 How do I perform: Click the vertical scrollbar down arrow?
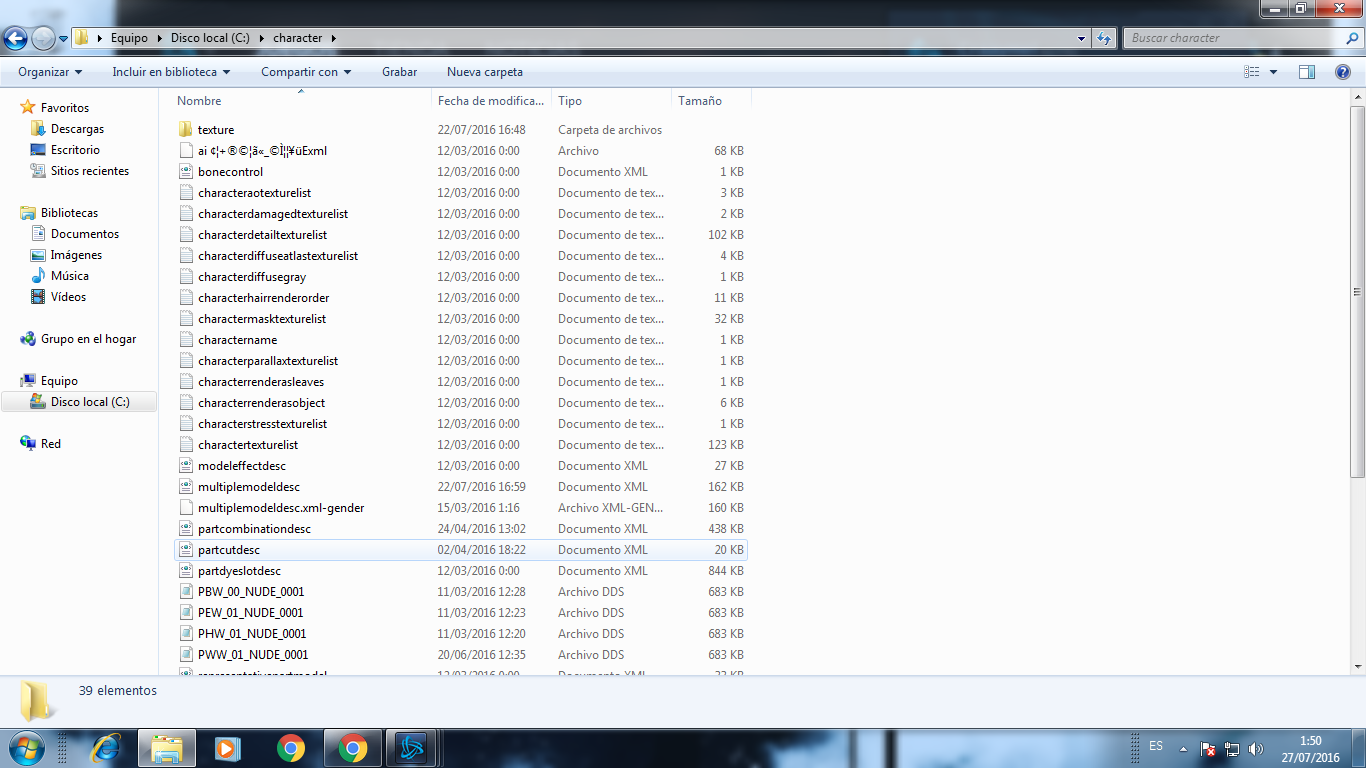pyautogui.click(x=1357, y=666)
